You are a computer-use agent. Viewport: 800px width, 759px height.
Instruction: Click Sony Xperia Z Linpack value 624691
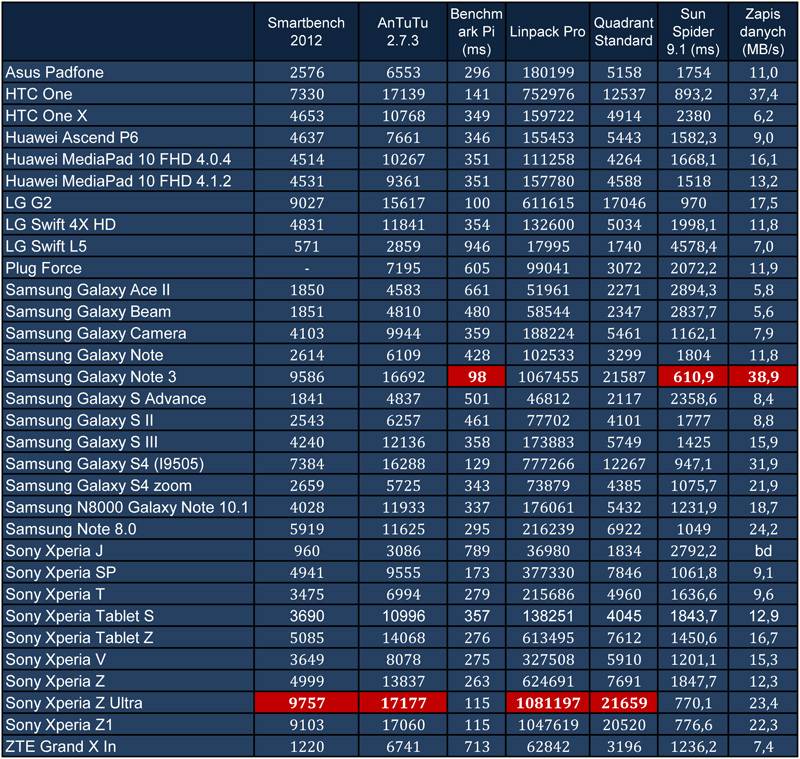point(548,681)
